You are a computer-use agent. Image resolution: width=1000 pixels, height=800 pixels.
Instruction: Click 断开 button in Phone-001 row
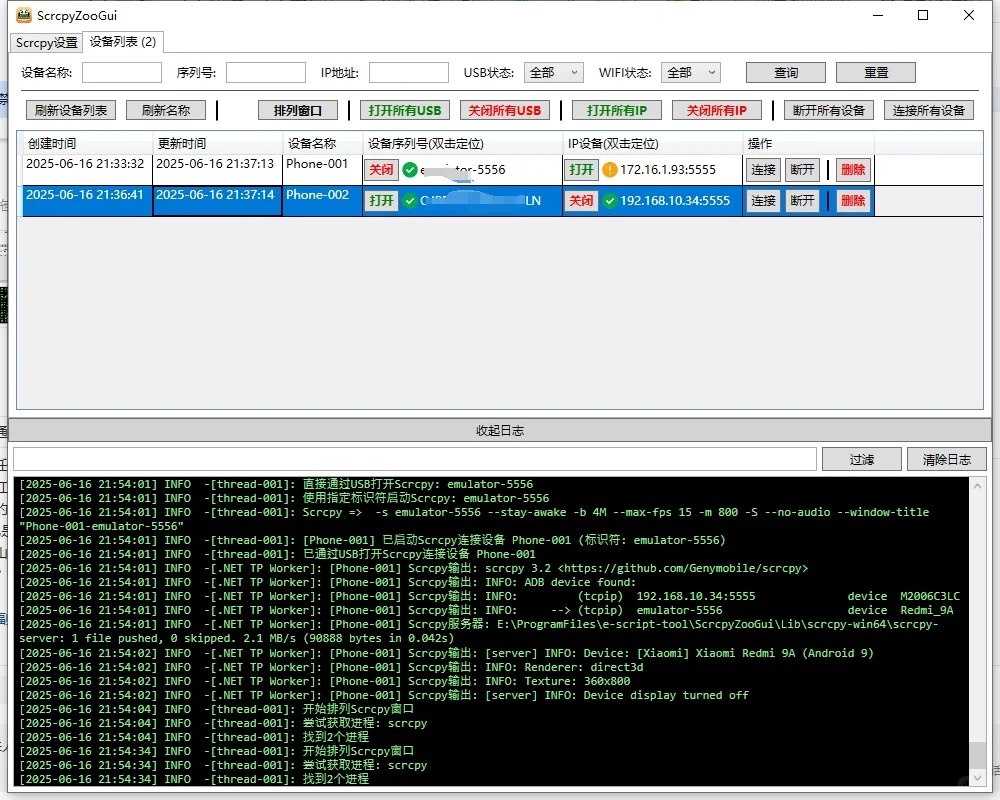click(802, 170)
